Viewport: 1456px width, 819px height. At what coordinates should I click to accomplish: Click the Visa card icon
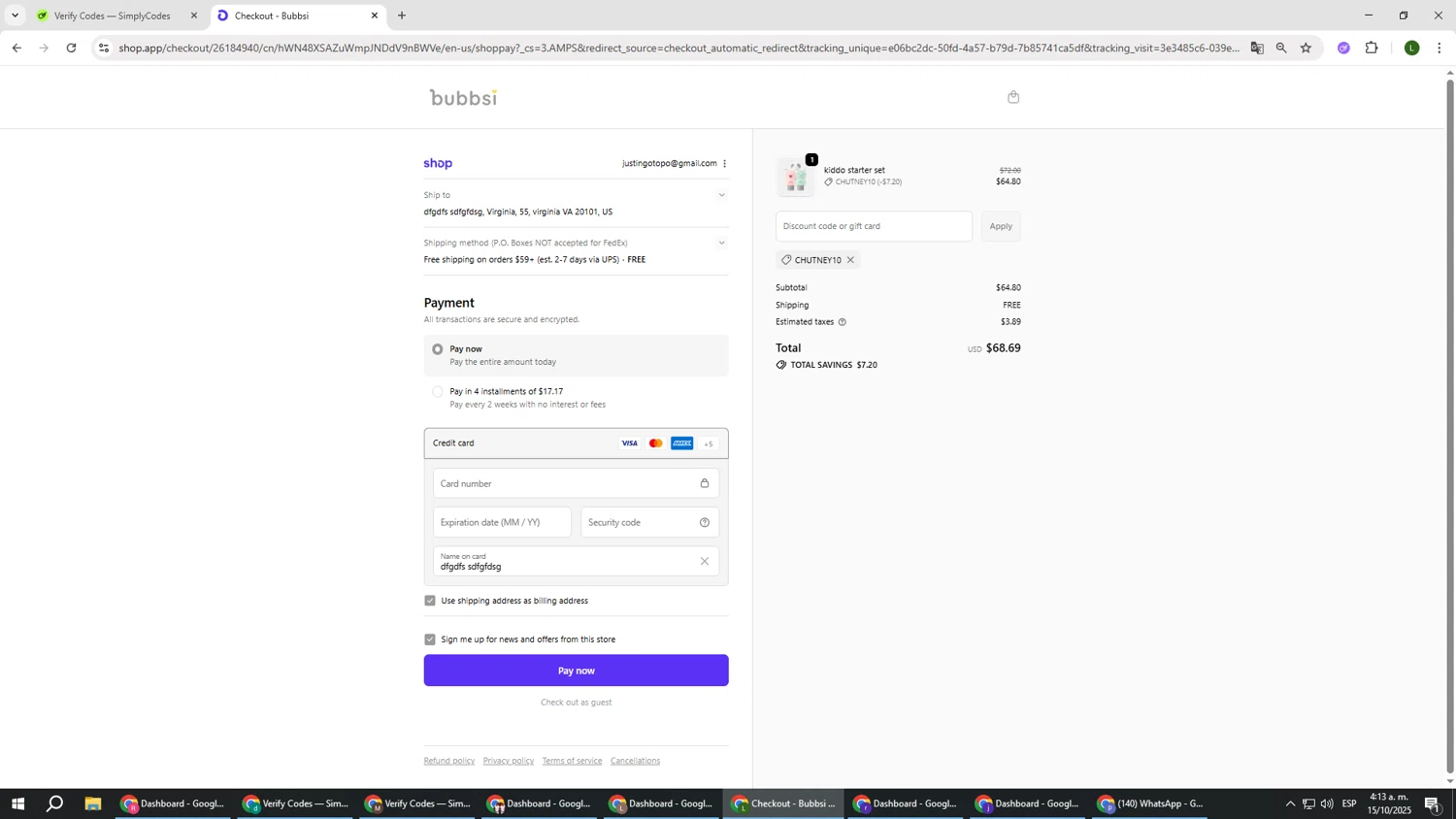(x=630, y=443)
